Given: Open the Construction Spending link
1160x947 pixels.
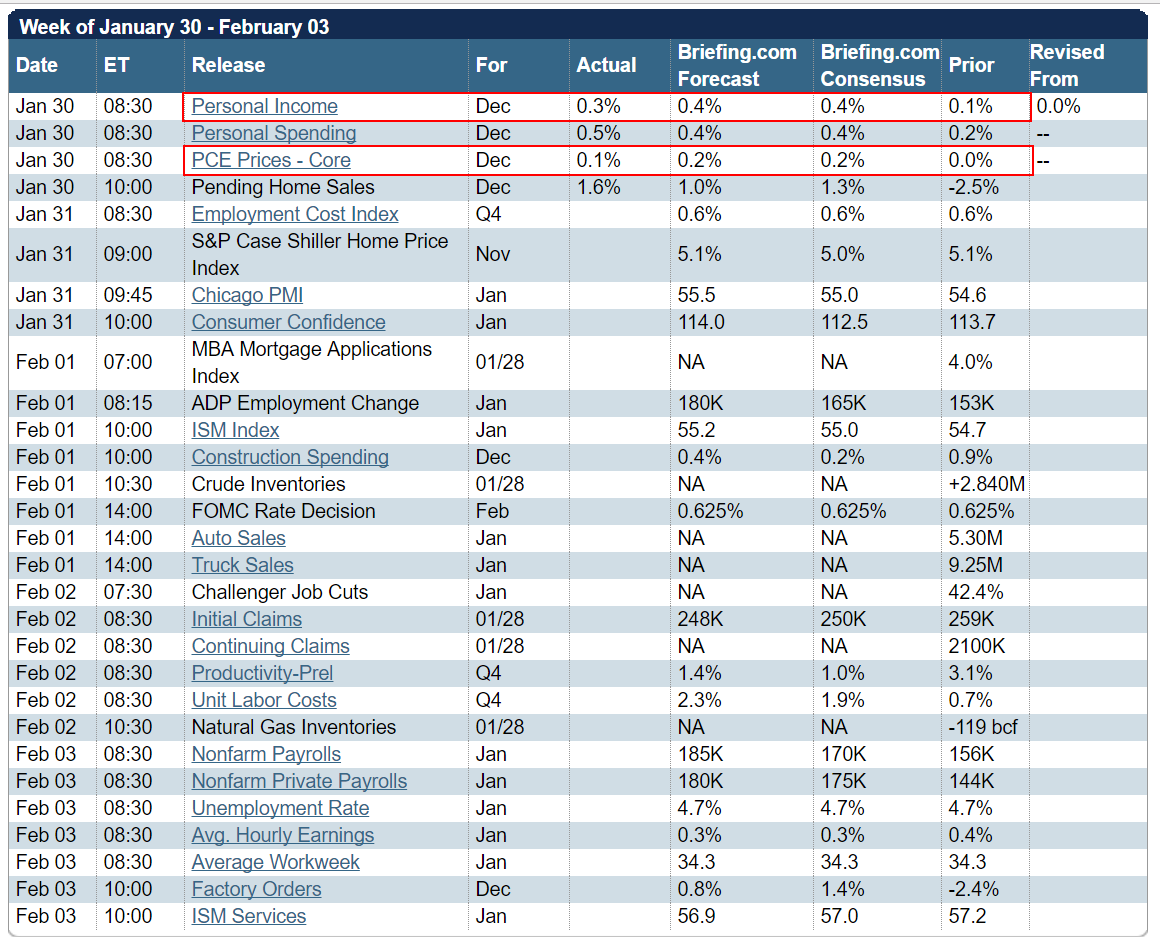Looking at the screenshot, I should click(x=290, y=457).
